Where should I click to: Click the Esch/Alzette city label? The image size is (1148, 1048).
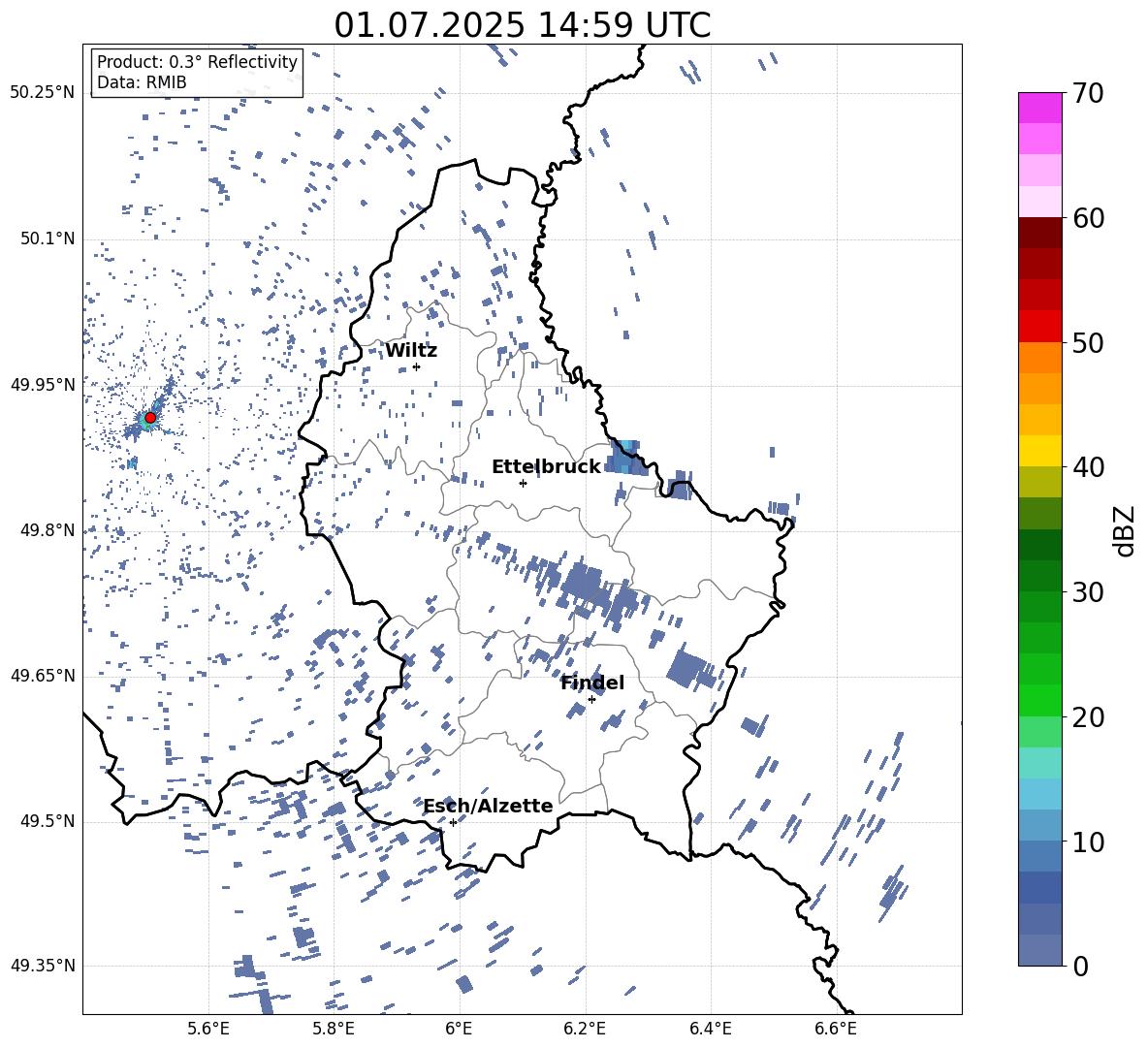(488, 807)
